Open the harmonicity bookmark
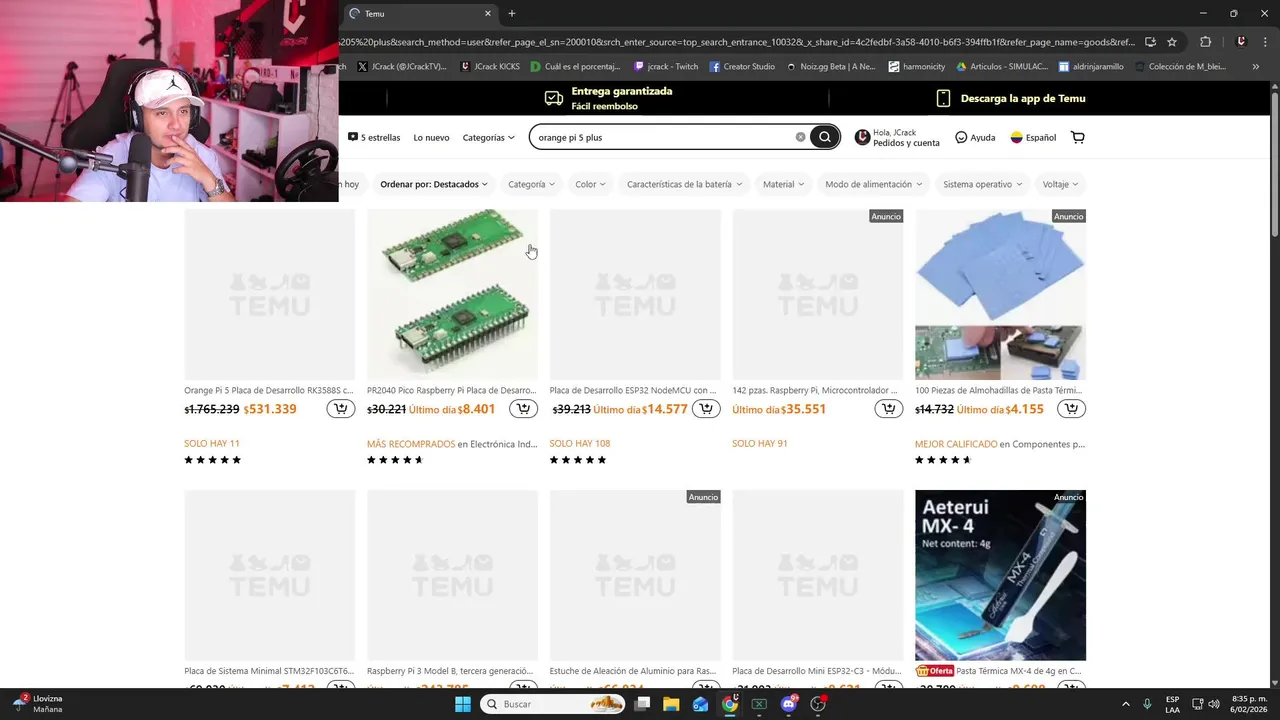 tap(916, 67)
